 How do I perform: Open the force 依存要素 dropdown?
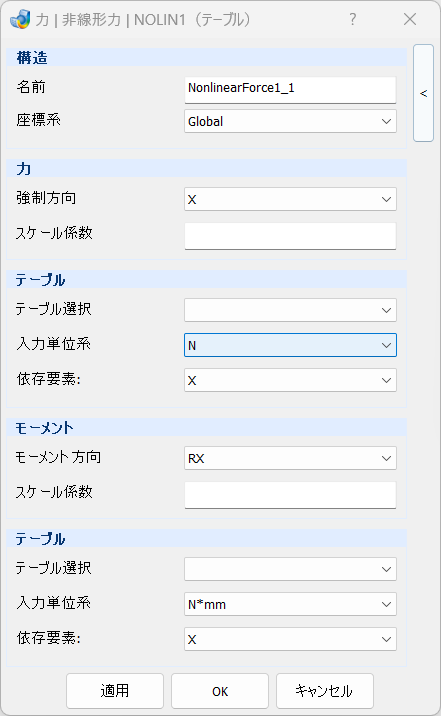[x=290, y=380]
